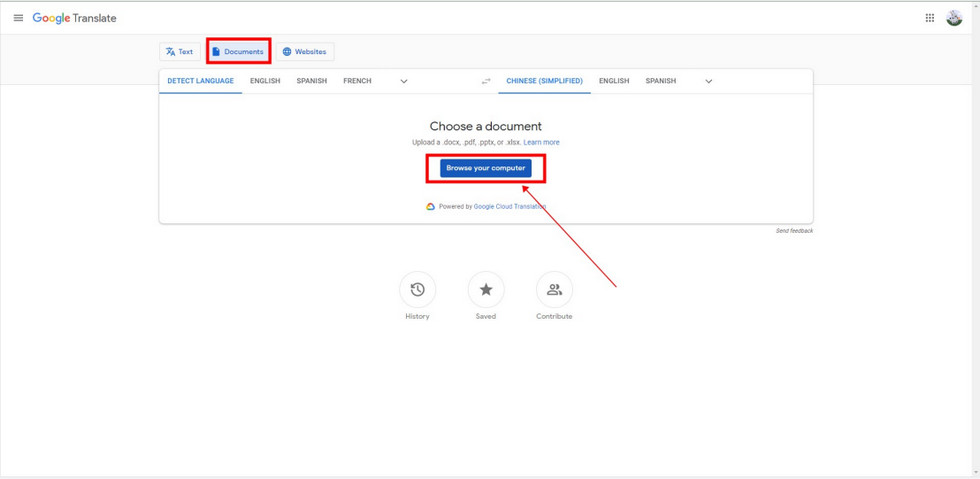Click Send feedback

794,231
